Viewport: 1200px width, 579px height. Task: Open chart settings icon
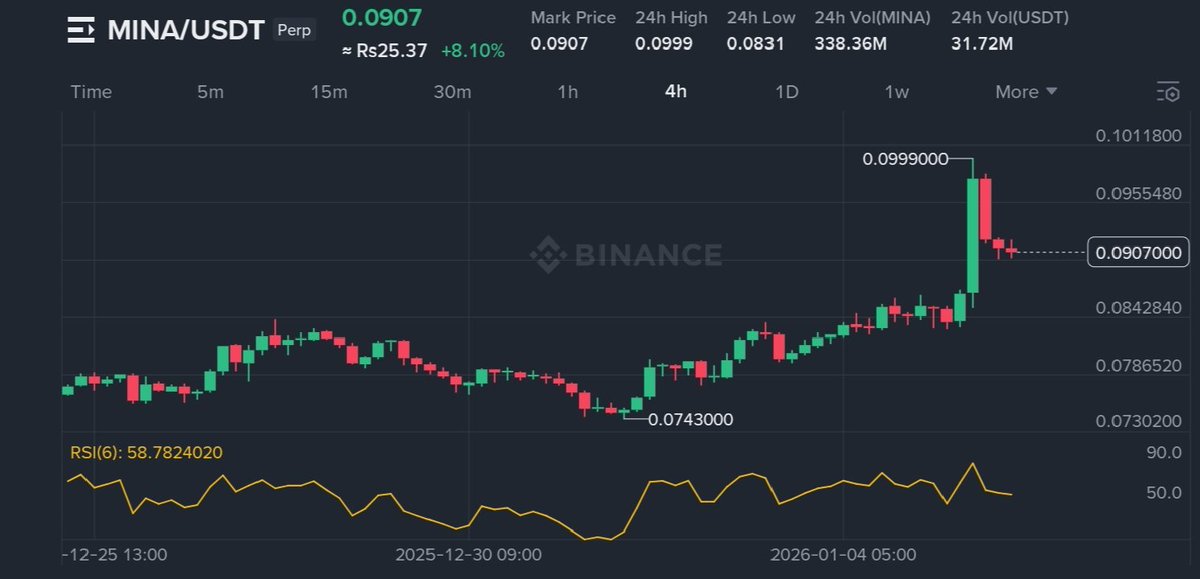point(1167,92)
